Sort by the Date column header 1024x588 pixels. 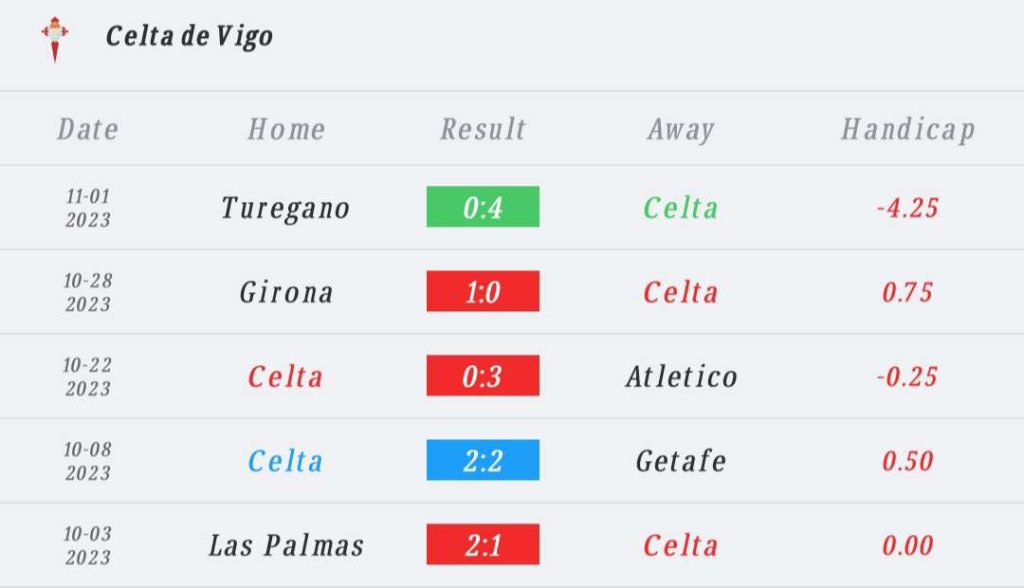coord(88,129)
